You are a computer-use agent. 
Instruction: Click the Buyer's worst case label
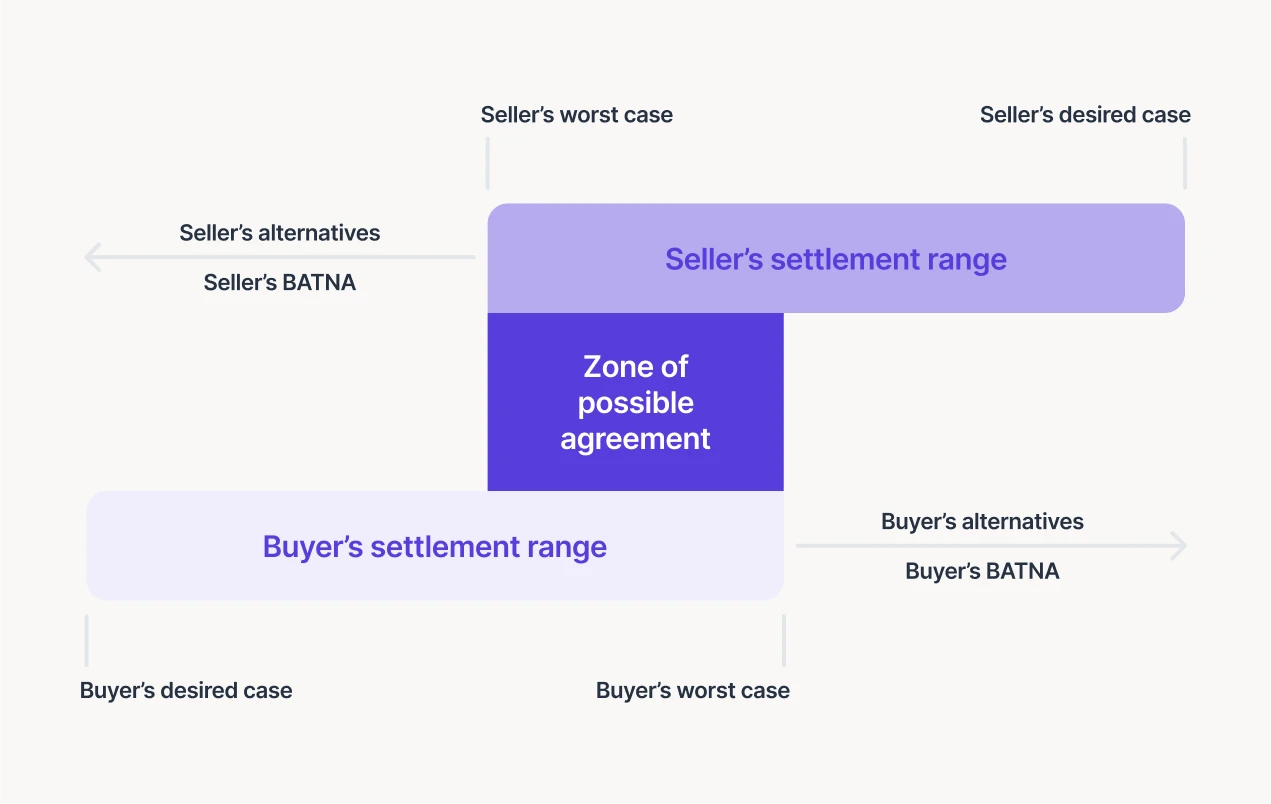click(x=693, y=691)
